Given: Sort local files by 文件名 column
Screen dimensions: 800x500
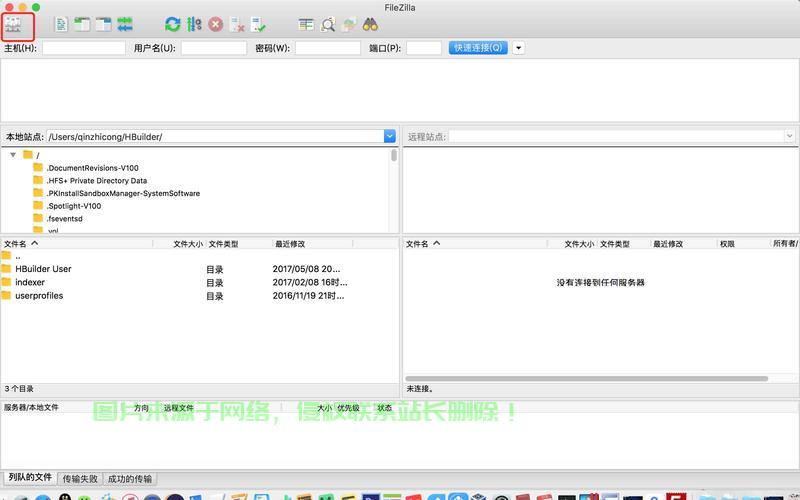Looking at the screenshot, I should click(77, 244).
